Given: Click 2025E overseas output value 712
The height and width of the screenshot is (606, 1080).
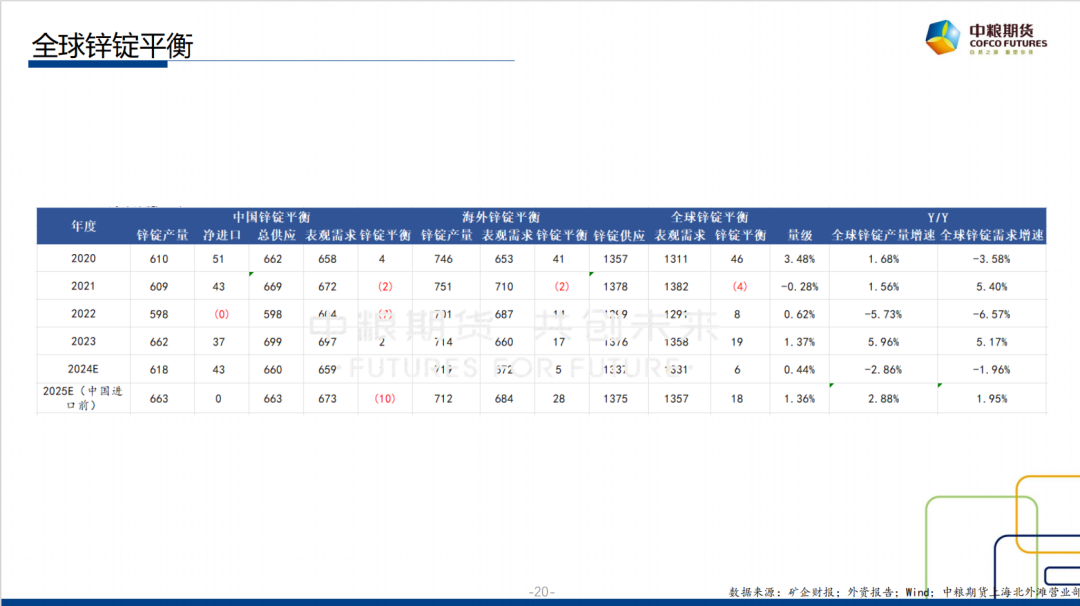Looking at the screenshot, I should [x=444, y=399].
